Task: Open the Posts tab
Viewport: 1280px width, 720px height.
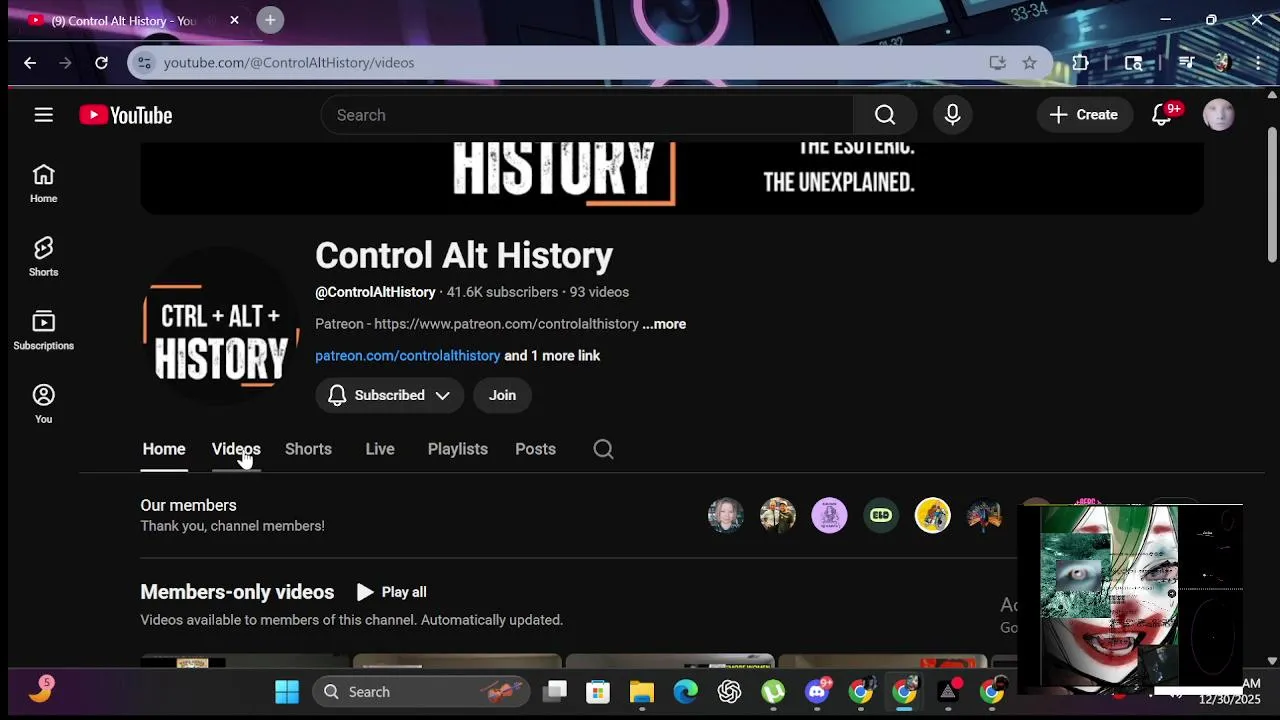Action: tap(535, 449)
